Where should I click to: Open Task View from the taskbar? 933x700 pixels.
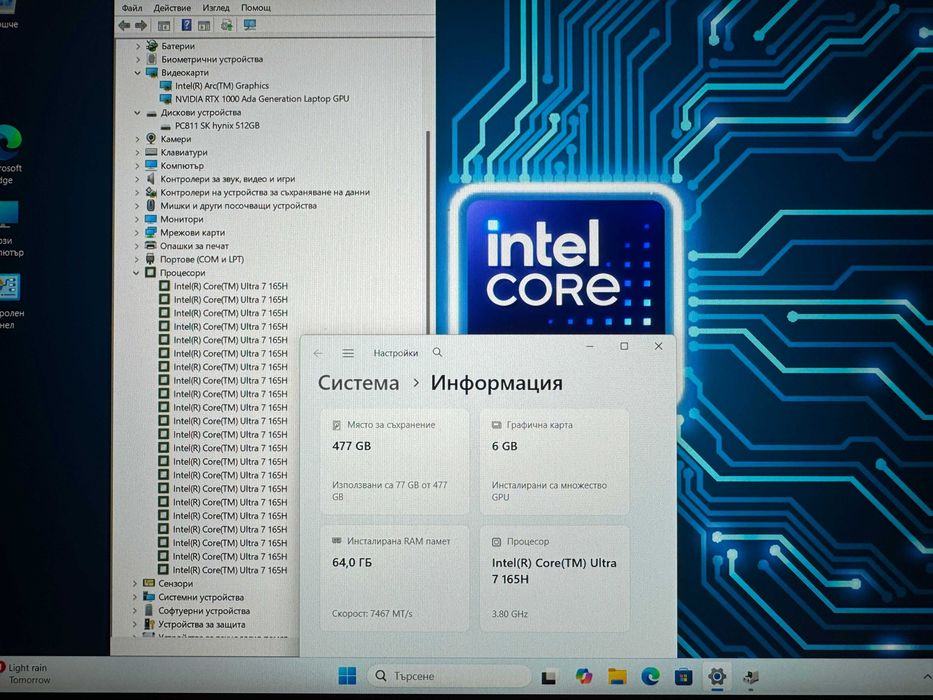coord(549,677)
